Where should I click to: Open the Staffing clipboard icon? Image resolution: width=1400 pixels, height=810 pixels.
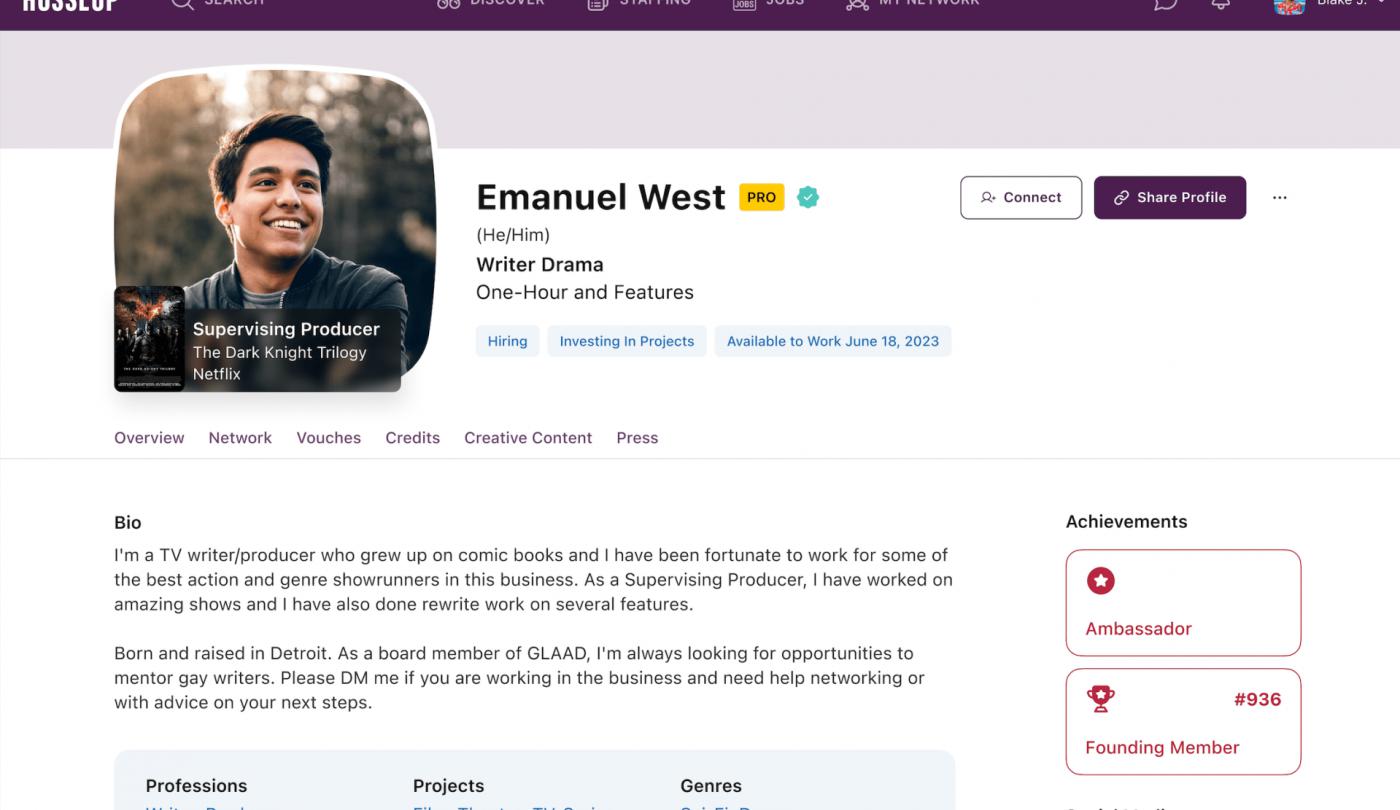(x=597, y=3)
